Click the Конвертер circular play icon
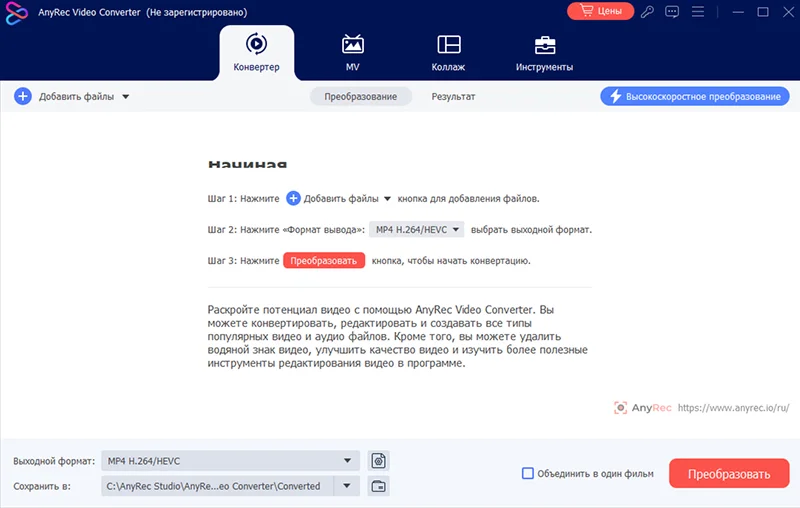The height and width of the screenshot is (508, 800). pyautogui.click(x=257, y=44)
